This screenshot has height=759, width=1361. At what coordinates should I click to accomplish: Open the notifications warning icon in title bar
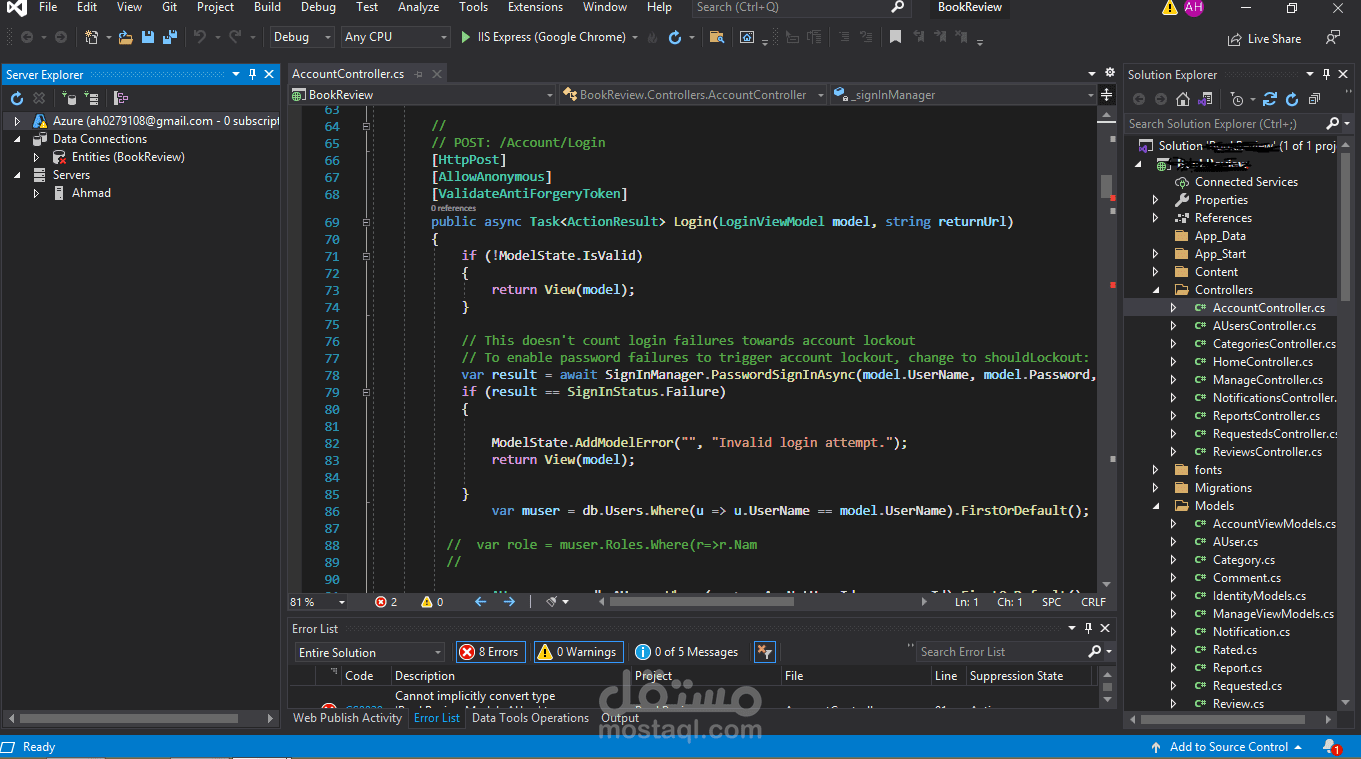click(1170, 8)
